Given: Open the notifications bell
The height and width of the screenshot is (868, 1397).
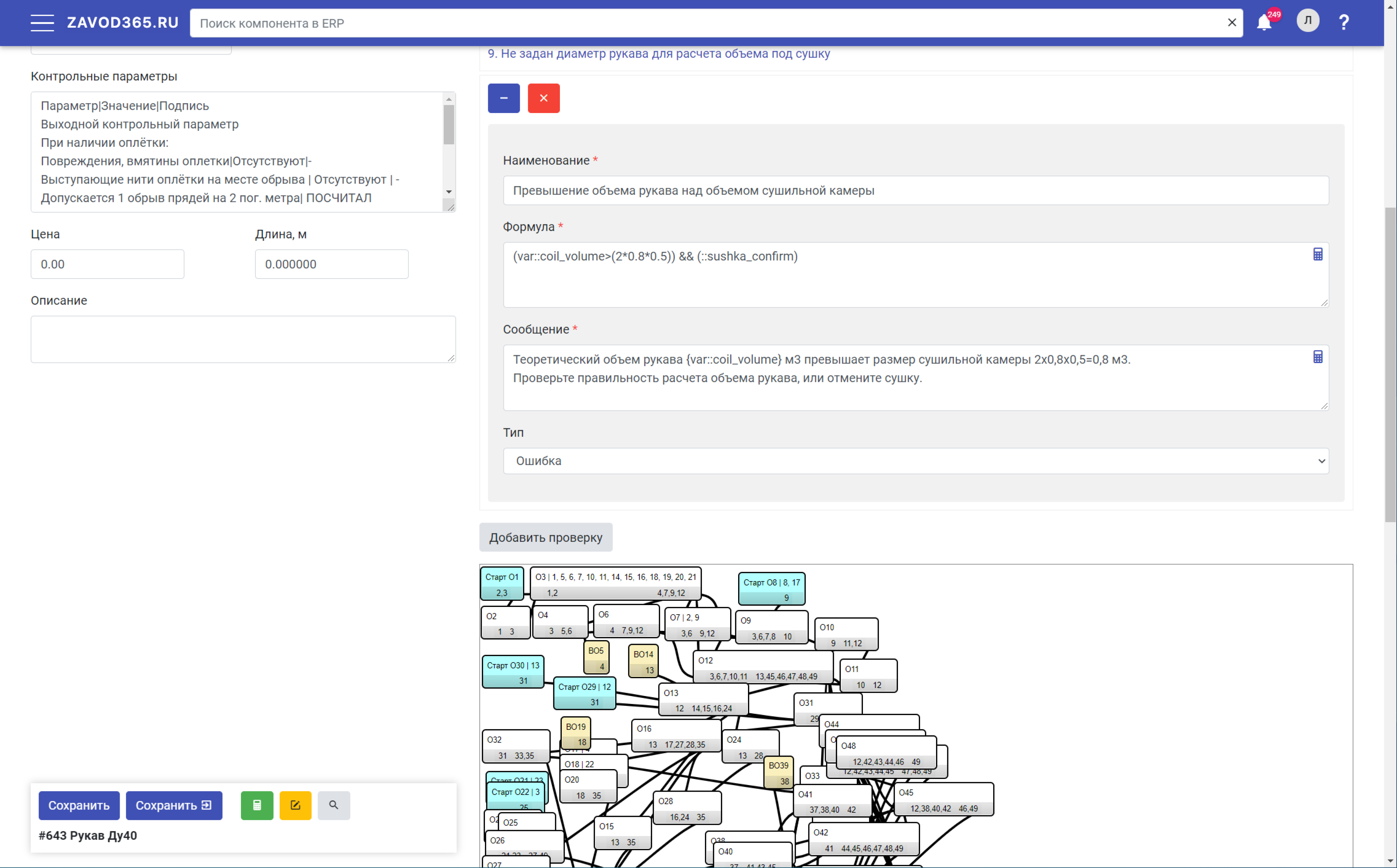Looking at the screenshot, I should [1264, 23].
